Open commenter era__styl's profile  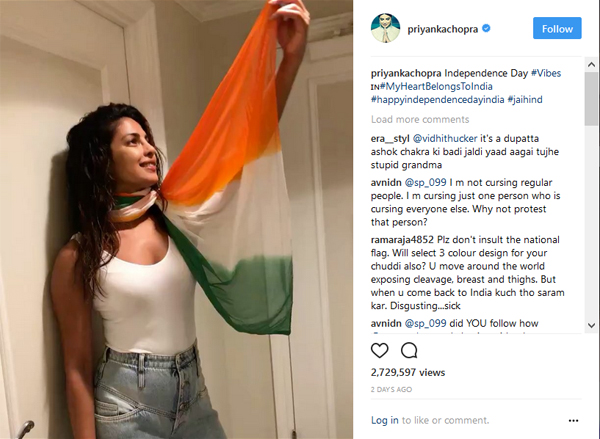coord(390,139)
